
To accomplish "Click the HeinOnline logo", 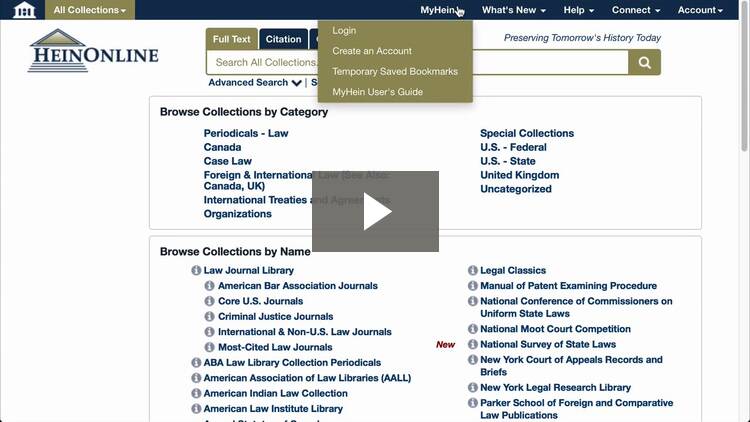I will coord(93,51).
